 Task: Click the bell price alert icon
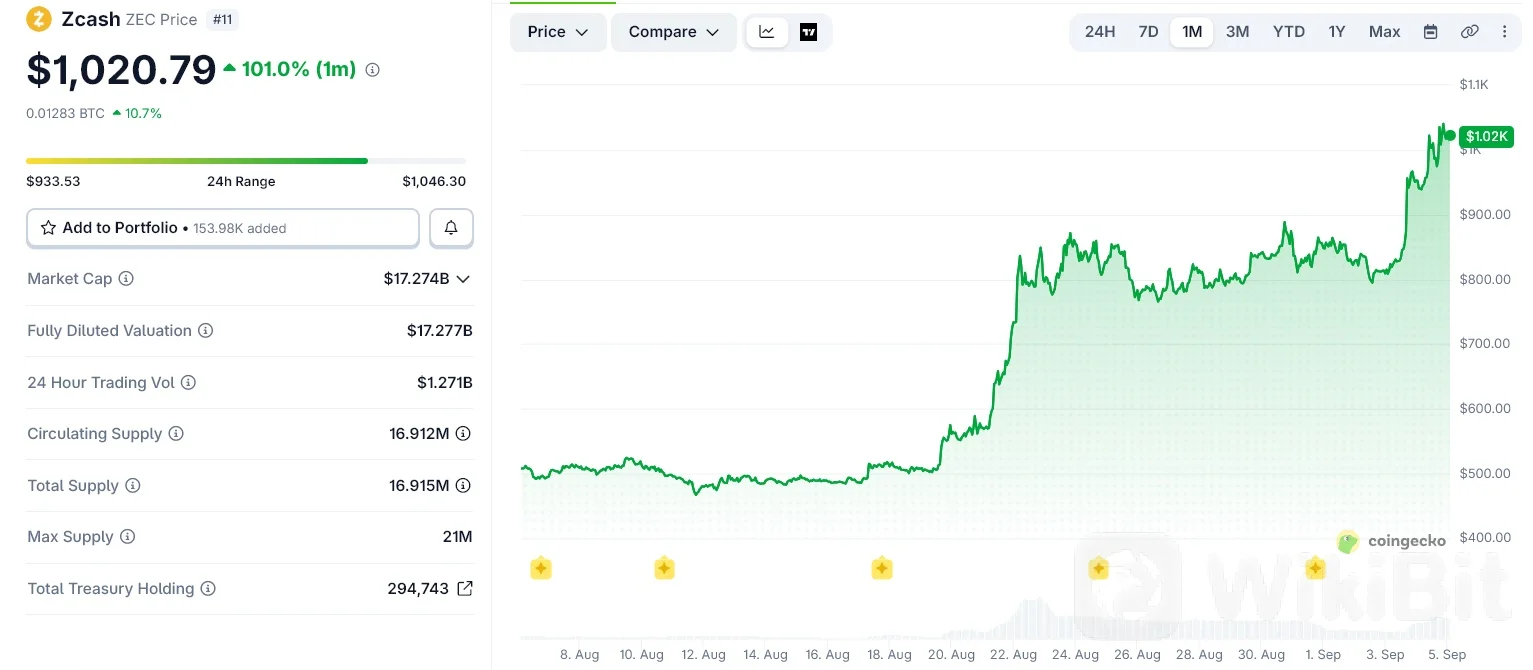point(451,228)
